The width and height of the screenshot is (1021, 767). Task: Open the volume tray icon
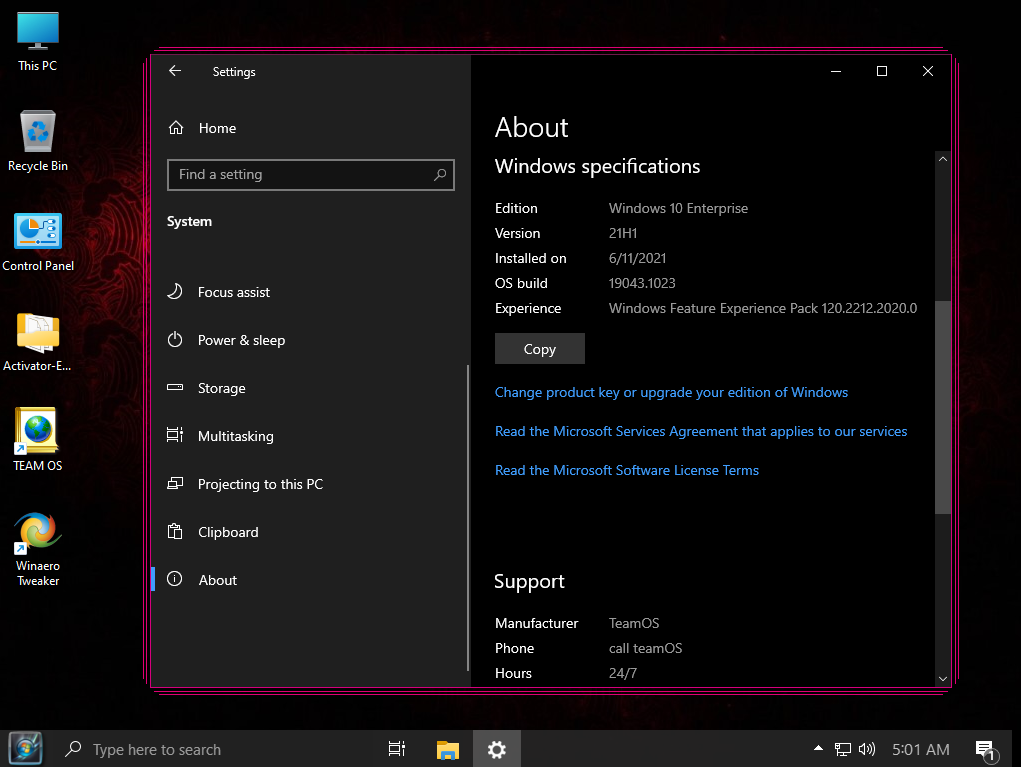click(867, 749)
